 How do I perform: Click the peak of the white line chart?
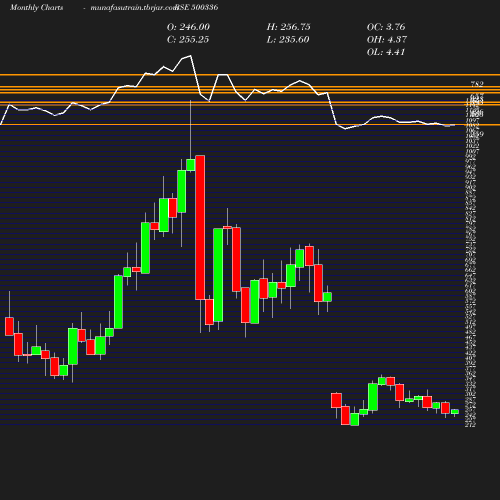click(x=191, y=56)
